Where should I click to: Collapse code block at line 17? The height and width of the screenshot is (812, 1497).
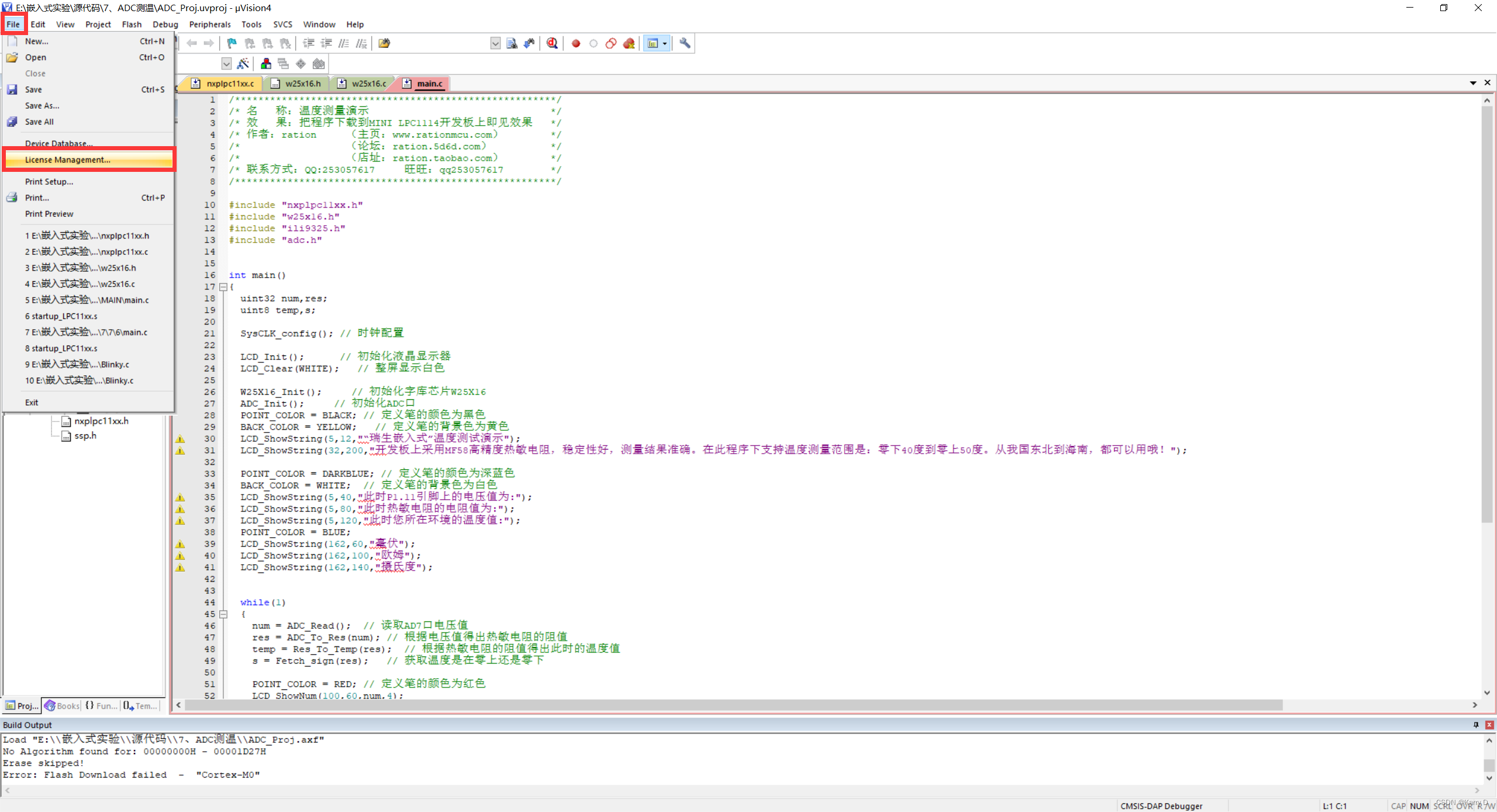[223, 287]
